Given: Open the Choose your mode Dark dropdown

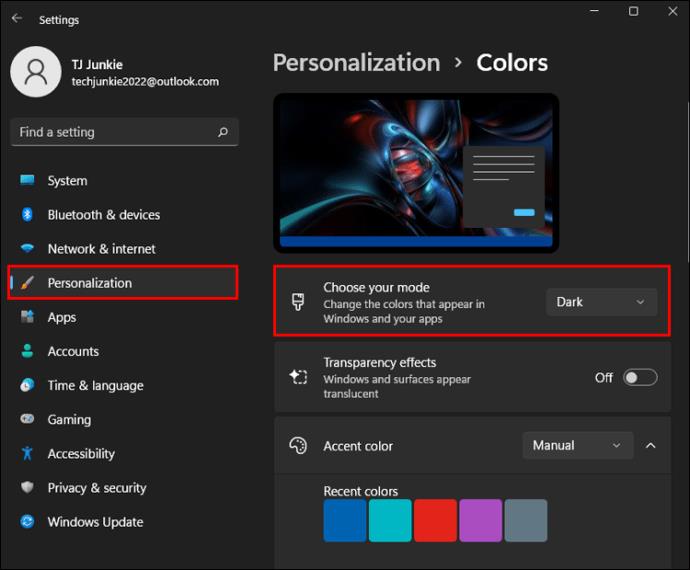Looking at the screenshot, I should [601, 302].
